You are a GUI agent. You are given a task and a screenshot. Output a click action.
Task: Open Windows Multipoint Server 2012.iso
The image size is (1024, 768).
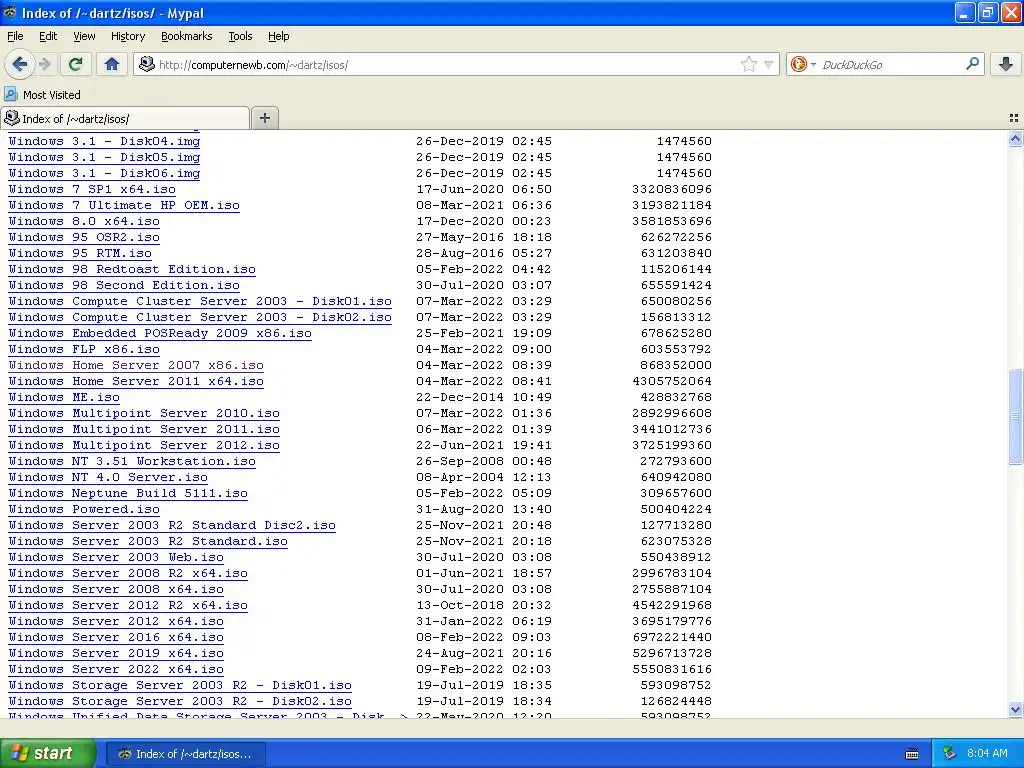[144, 445]
